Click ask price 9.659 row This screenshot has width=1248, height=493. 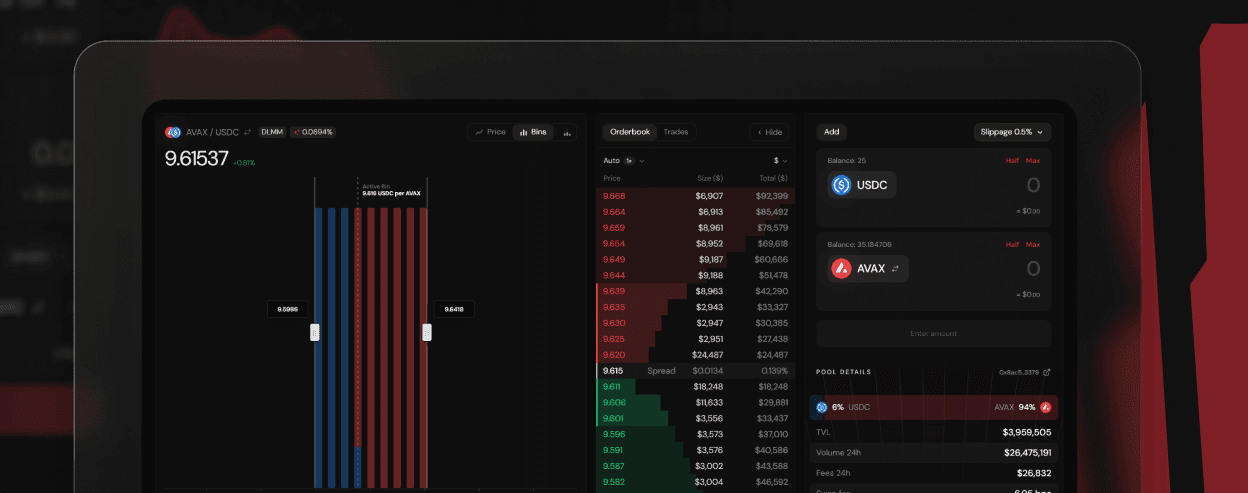coord(696,228)
